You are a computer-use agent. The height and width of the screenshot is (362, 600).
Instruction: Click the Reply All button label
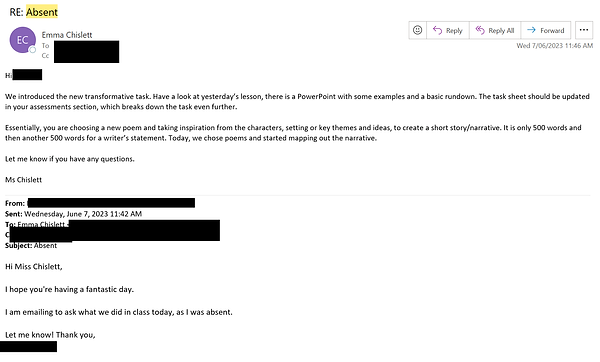501,31
